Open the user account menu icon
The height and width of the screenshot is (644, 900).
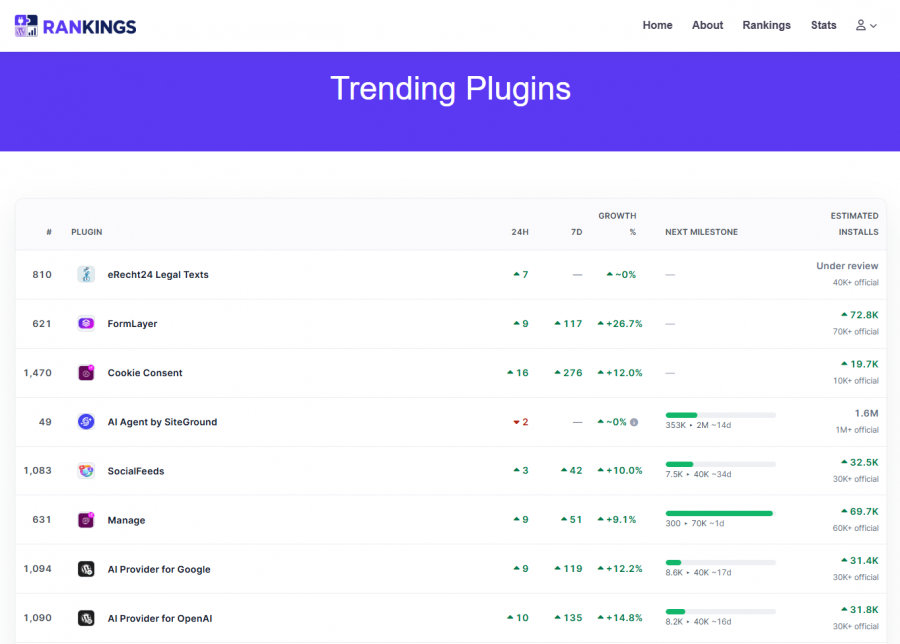pyautogui.click(x=866, y=25)
